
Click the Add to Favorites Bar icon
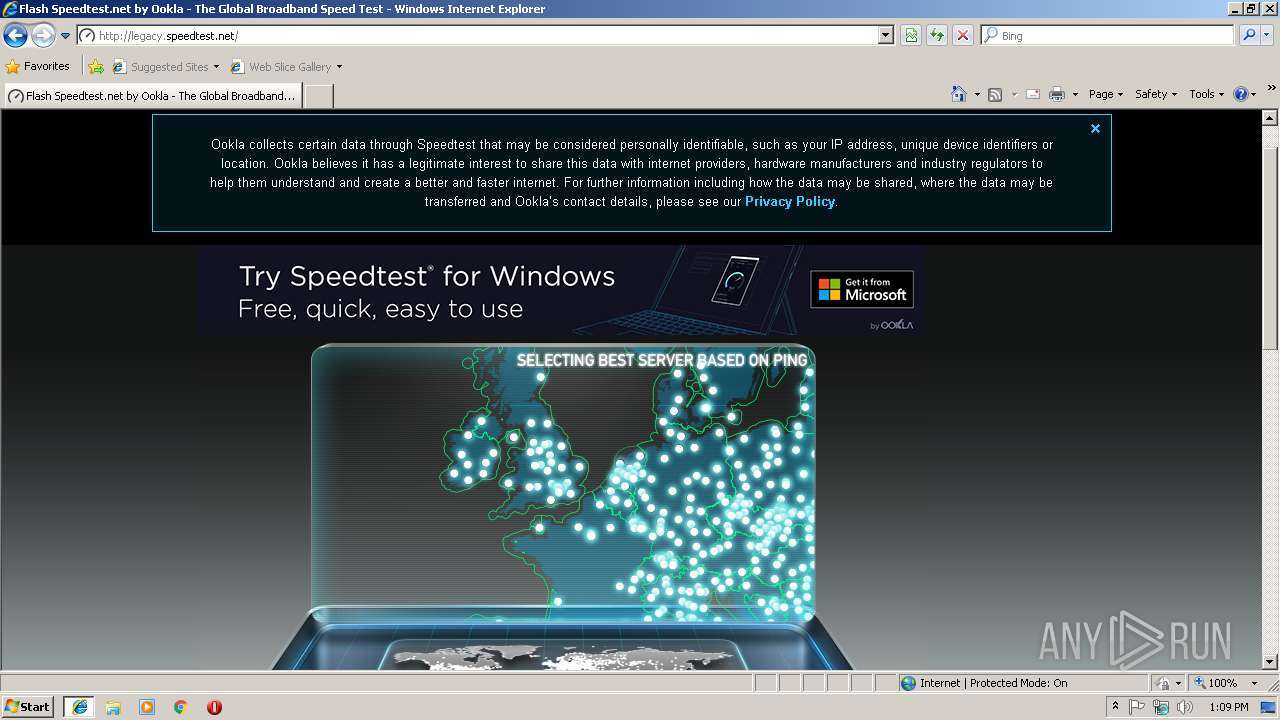96,67
